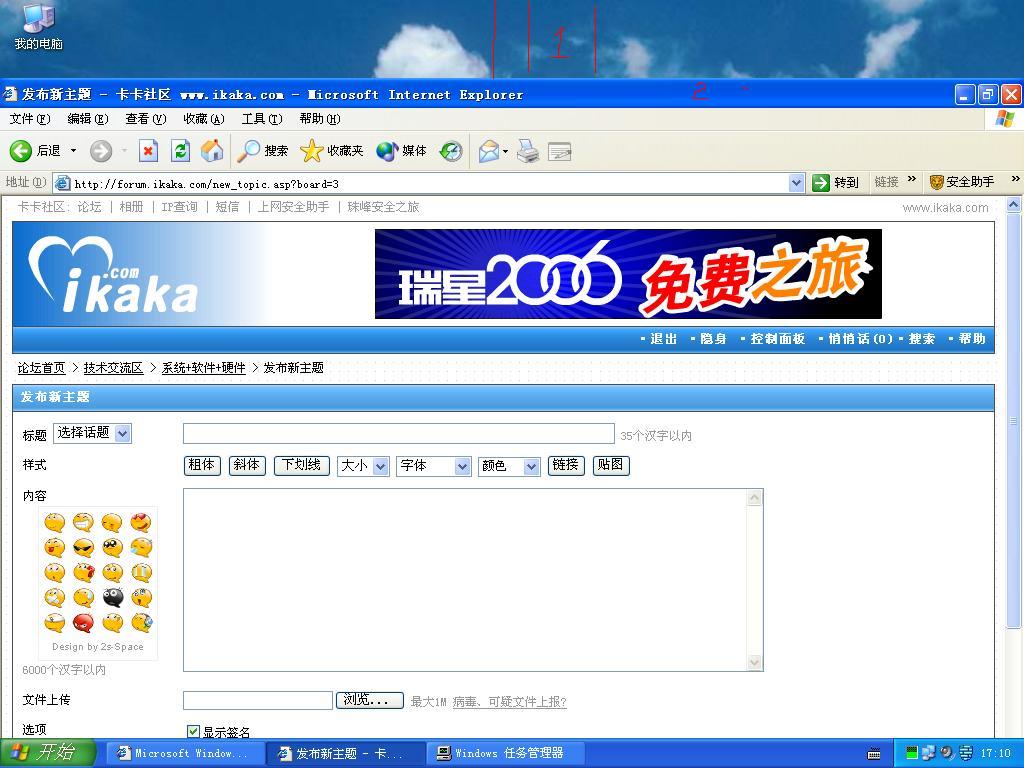
Task: Click the file upload path field
Action: click(x=258, y=700)
